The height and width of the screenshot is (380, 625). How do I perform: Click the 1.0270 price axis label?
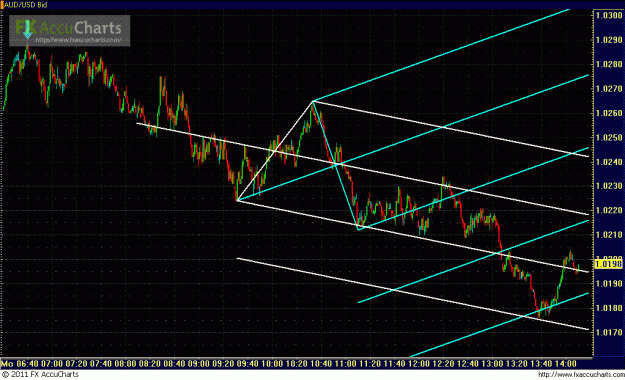point(609,89)
